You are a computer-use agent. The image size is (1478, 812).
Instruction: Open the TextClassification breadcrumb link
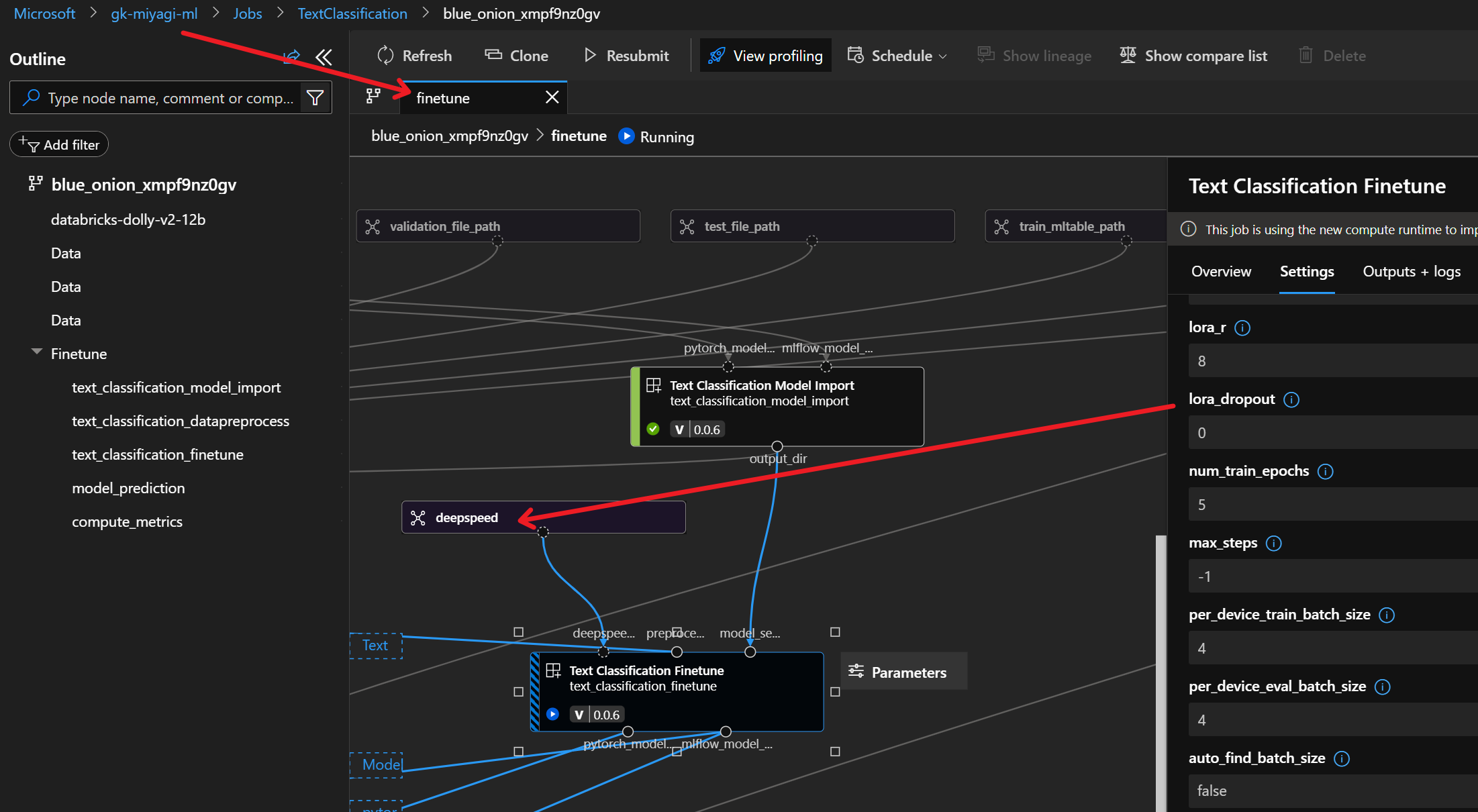click(352, 13)
